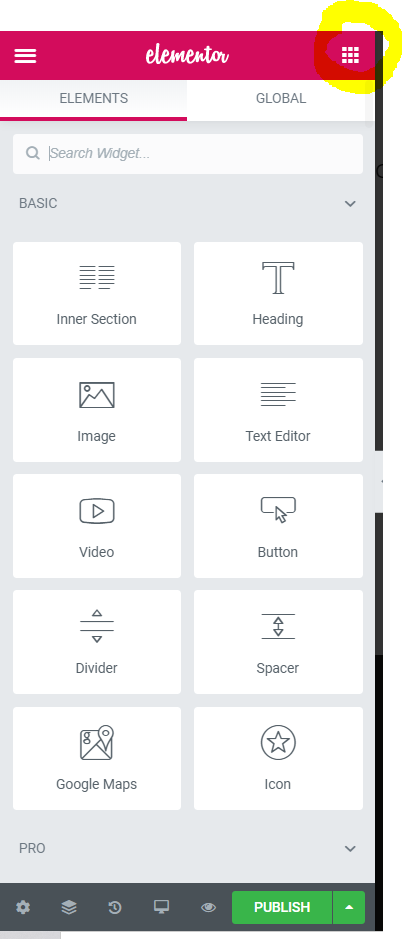Select the Button widget
This screenshot has height=939, width=402.
coord(278,526)
